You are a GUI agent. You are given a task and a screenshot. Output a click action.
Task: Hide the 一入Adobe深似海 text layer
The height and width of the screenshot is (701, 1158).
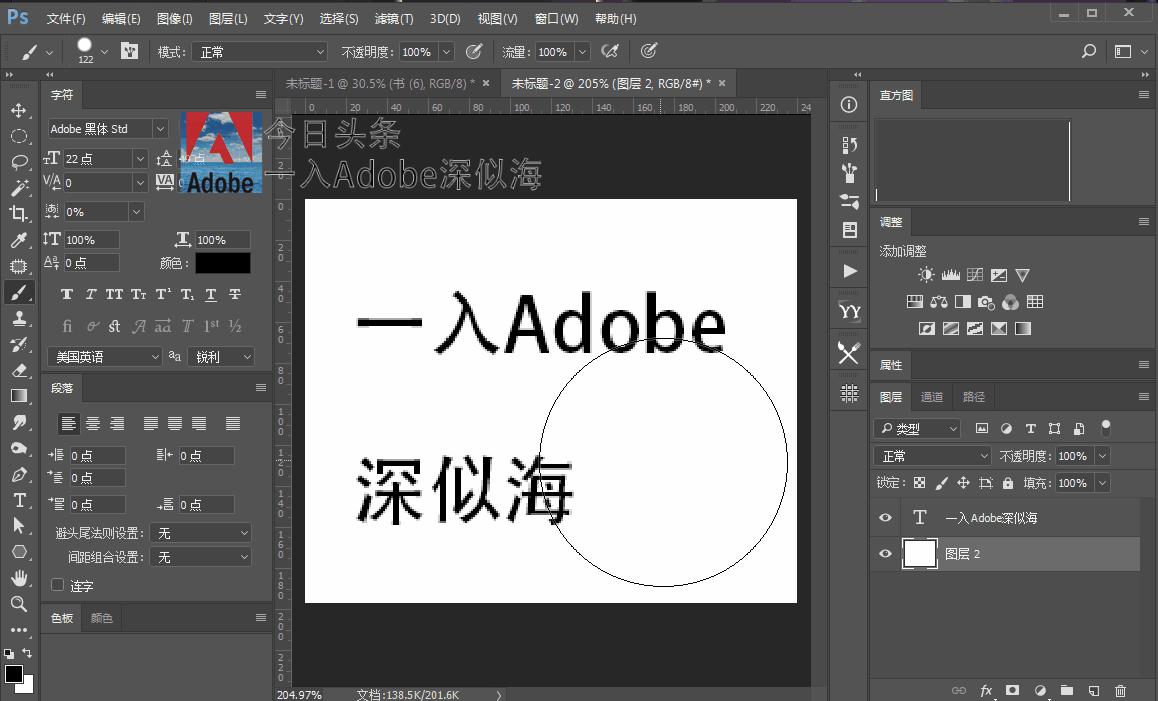point(885,518)
